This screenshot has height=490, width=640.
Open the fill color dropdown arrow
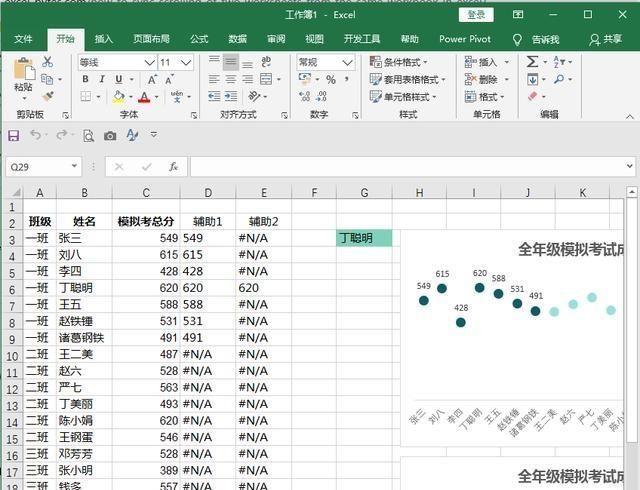[131, 97]
